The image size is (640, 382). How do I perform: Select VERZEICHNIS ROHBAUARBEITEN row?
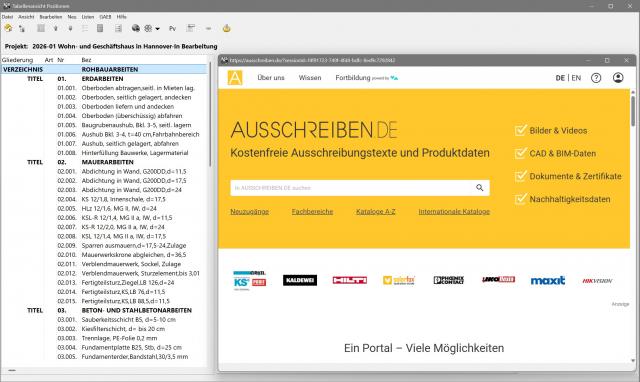[104, 69]
